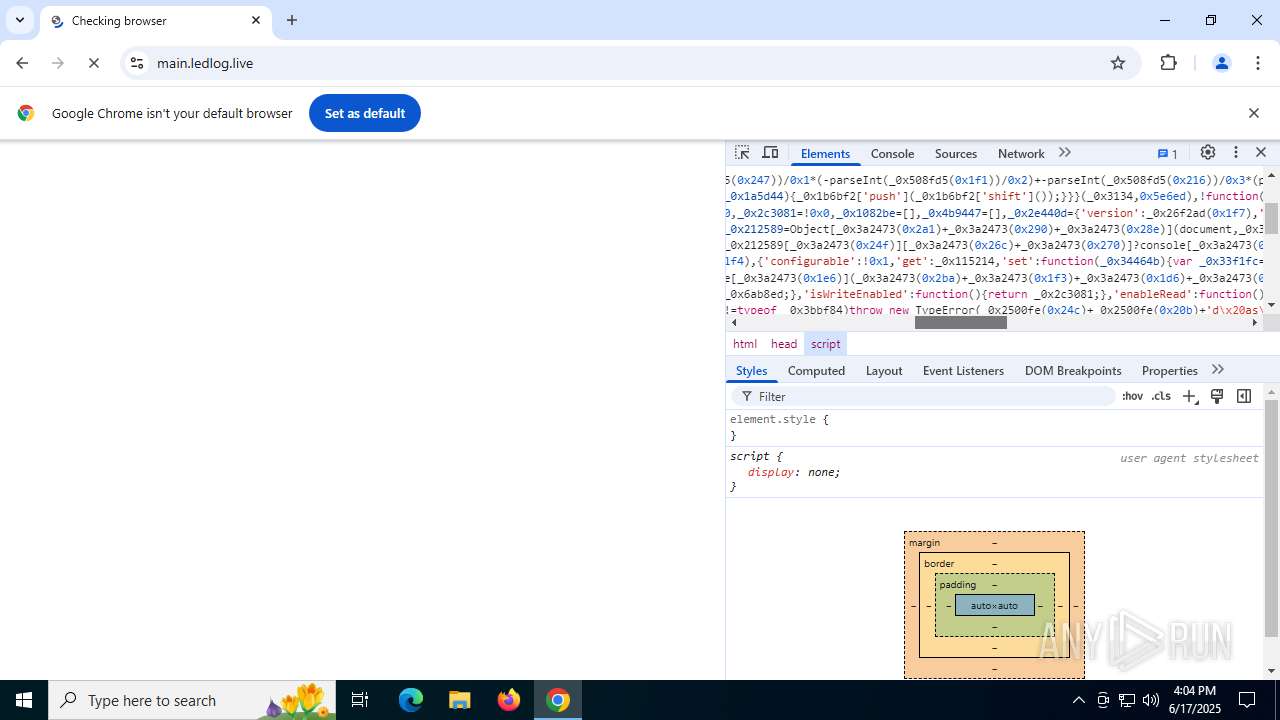Open the Extensions puzzle icon
Viewport: 1280px width, 720px height.
[1169, 63]
